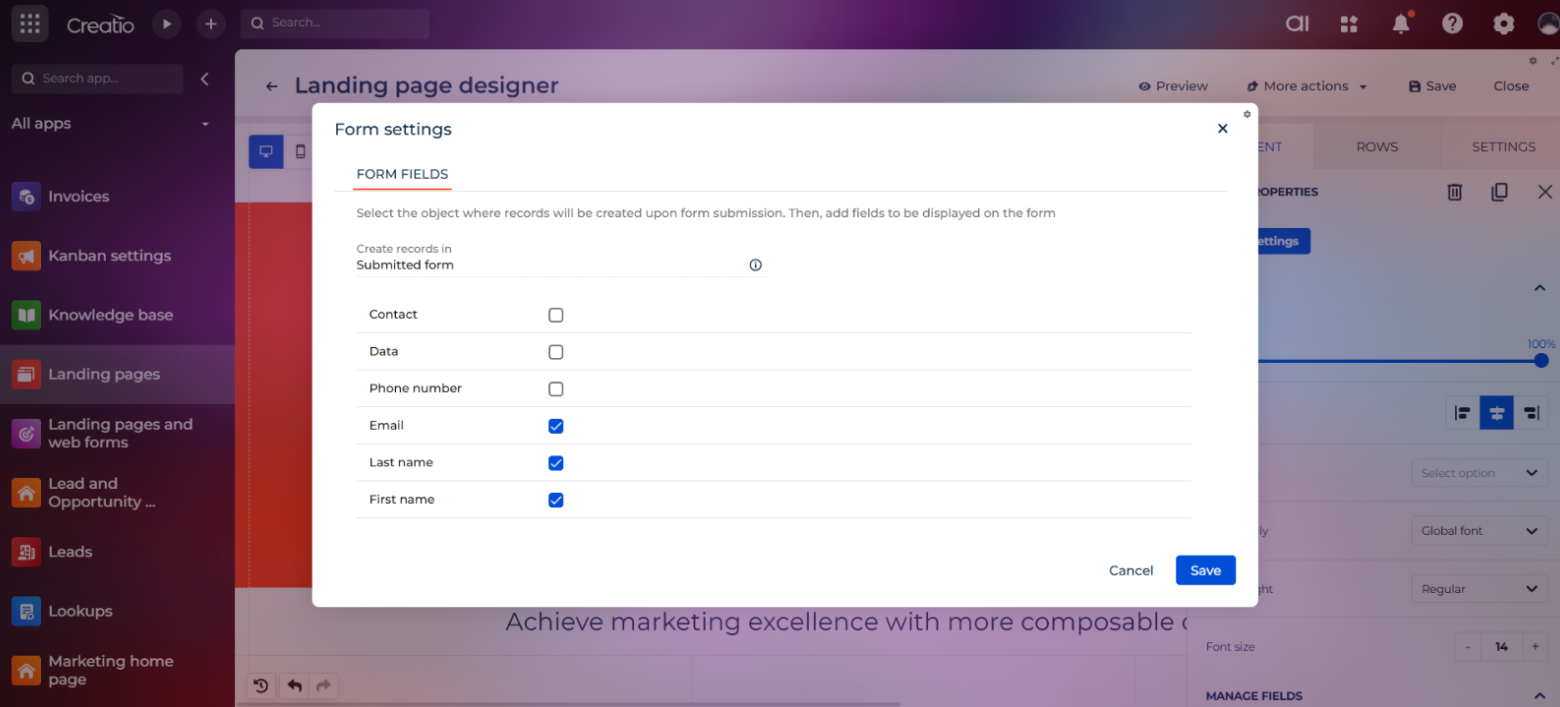
Task: Click the 100% opacity slider handle
Action: click(x=1541, y=361)
